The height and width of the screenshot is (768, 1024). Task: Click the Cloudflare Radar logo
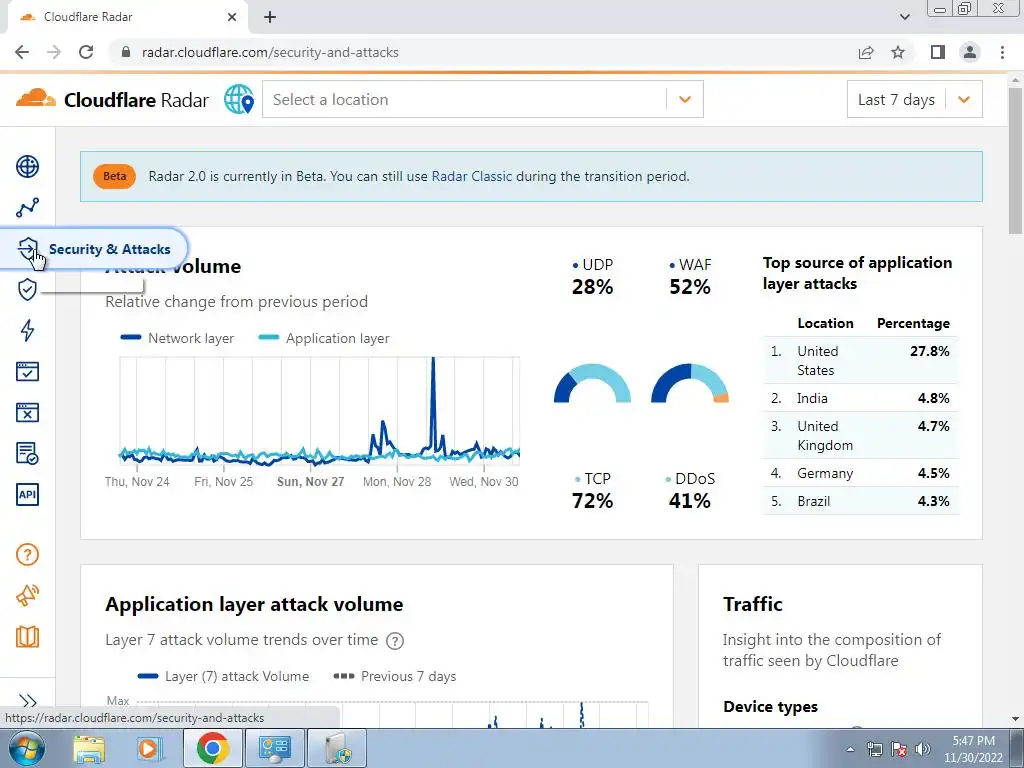tap(112, 100)
